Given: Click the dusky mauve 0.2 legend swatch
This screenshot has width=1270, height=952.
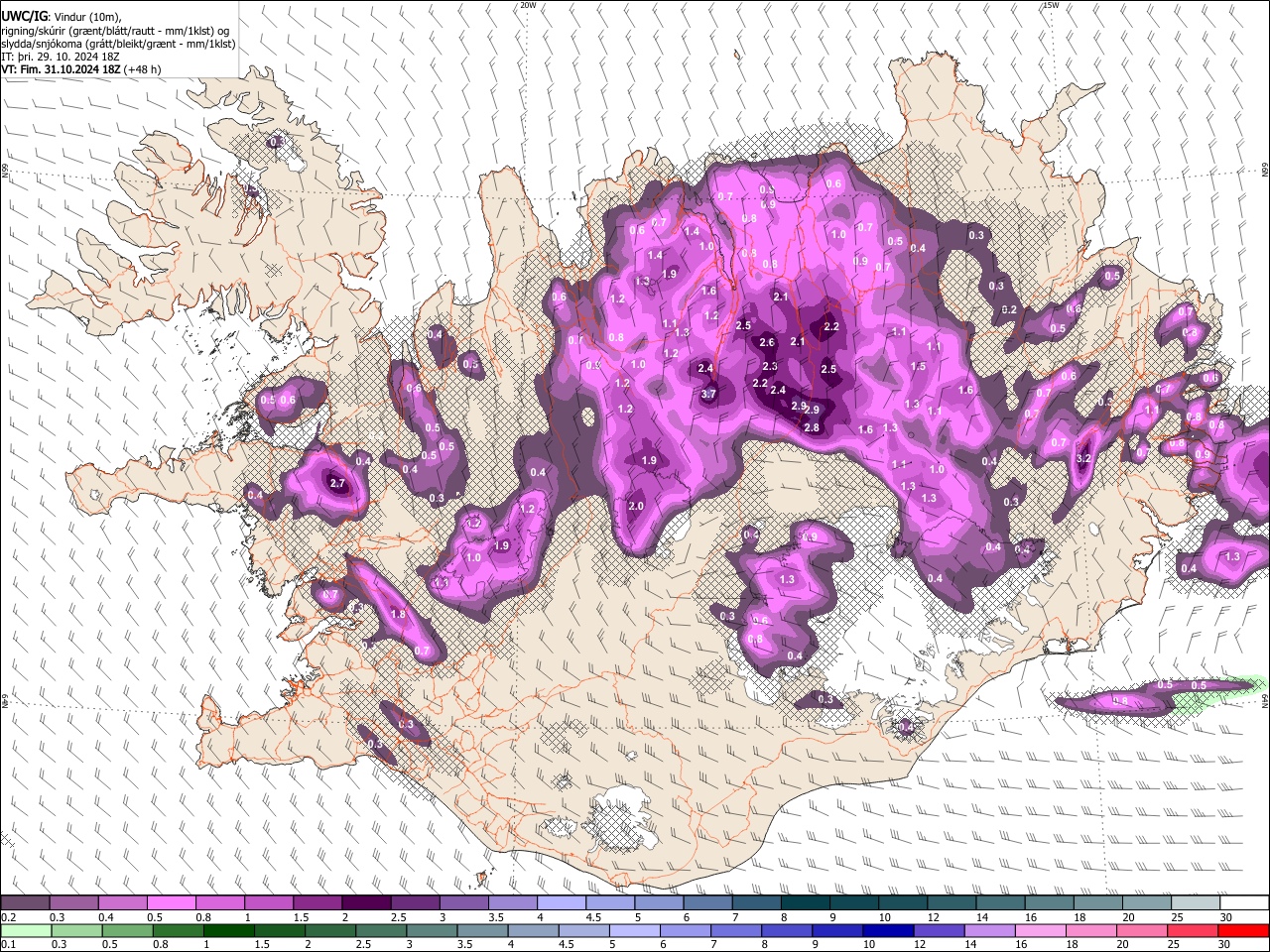Looking at the screenshot, I should point(25,903).
